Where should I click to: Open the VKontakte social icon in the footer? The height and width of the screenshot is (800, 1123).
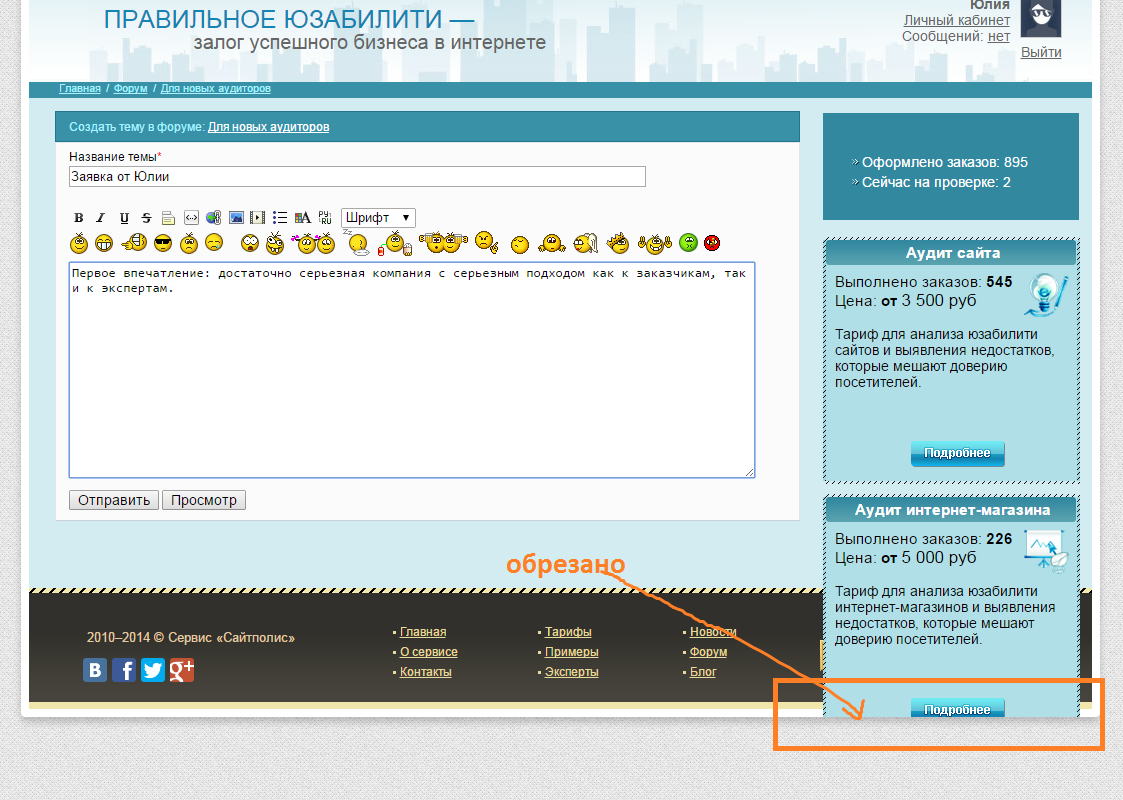[x=95, y=670]
